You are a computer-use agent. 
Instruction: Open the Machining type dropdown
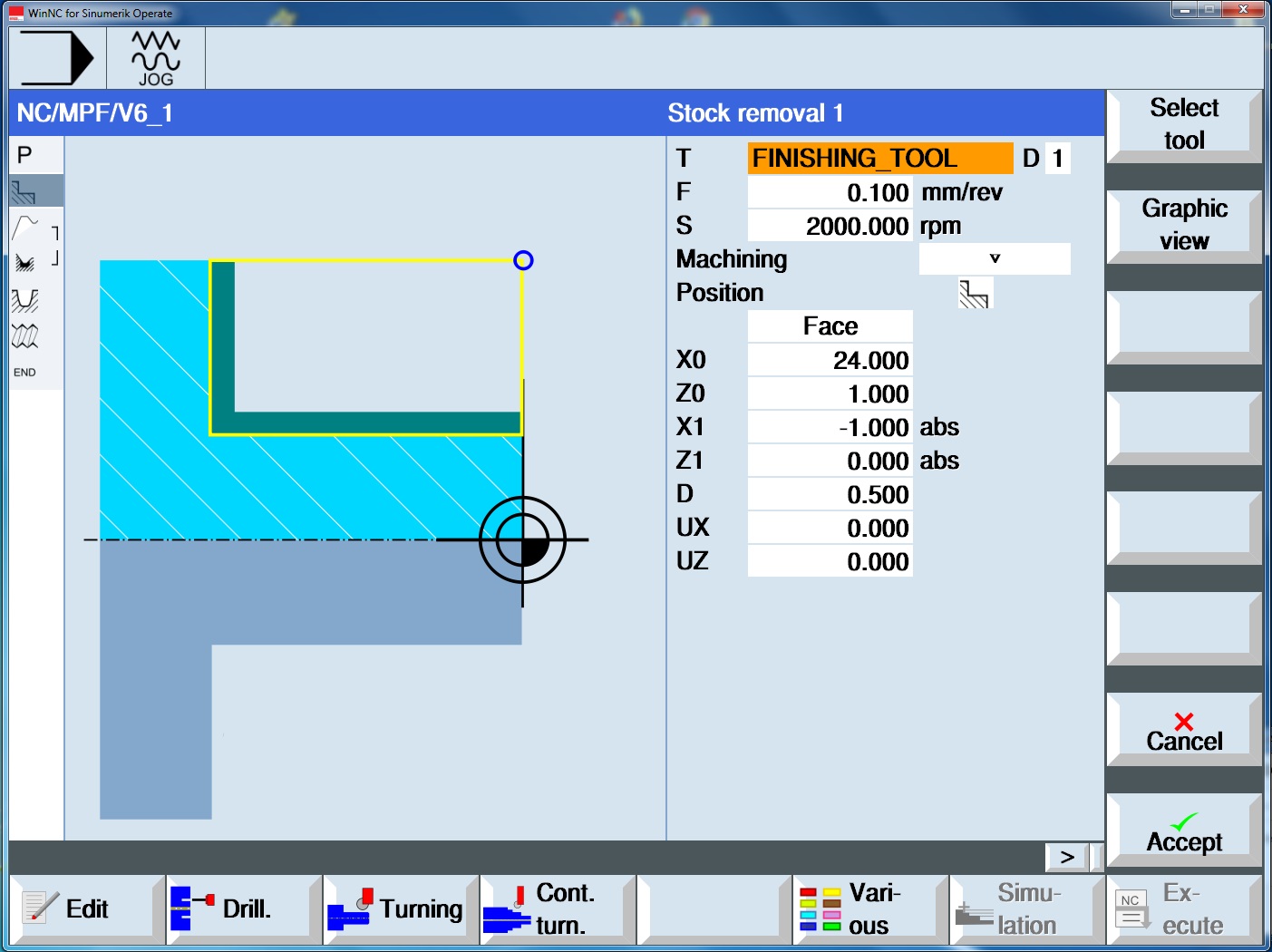995,258
